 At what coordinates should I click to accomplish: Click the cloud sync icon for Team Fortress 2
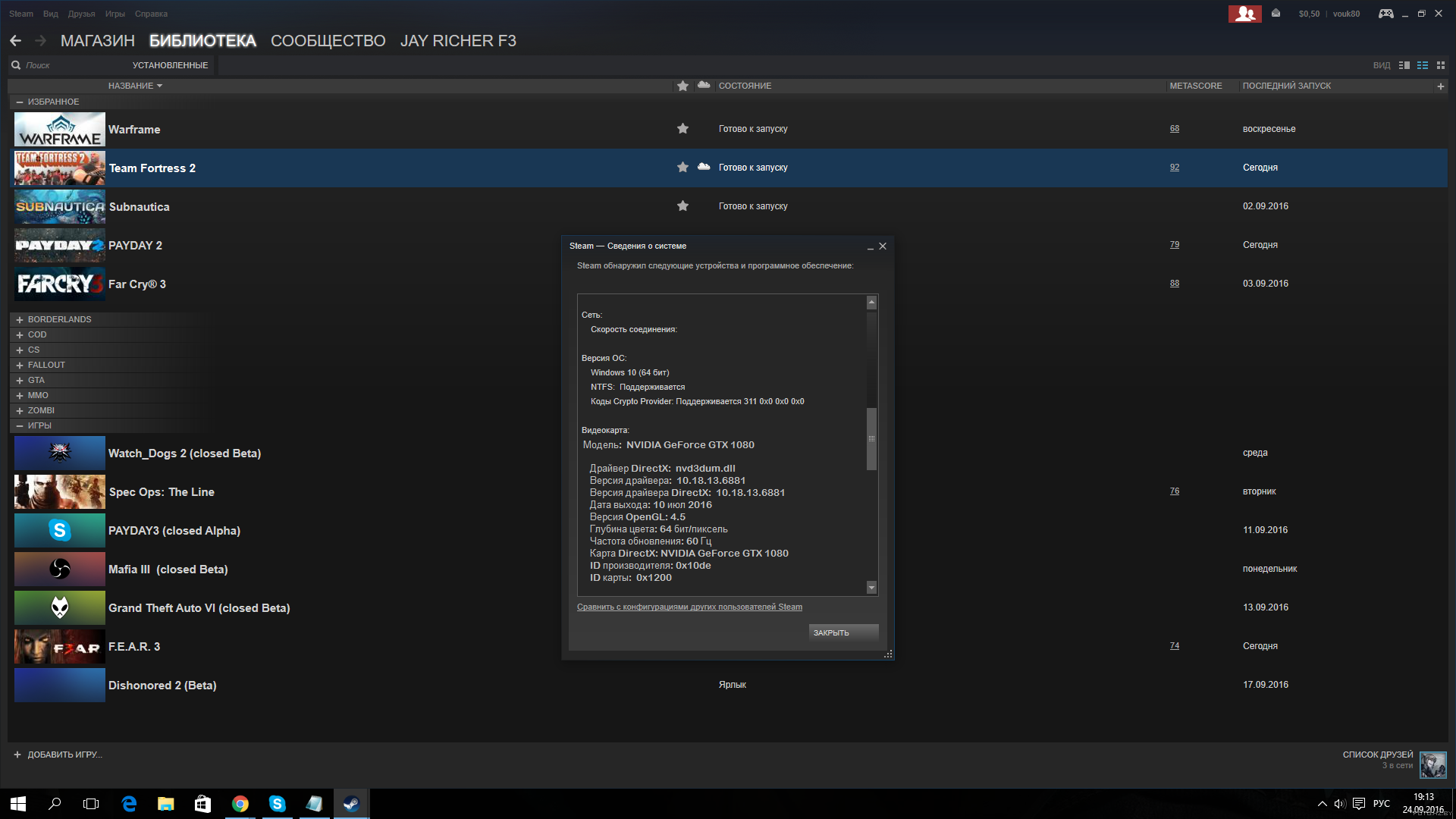tap(704, 166)
